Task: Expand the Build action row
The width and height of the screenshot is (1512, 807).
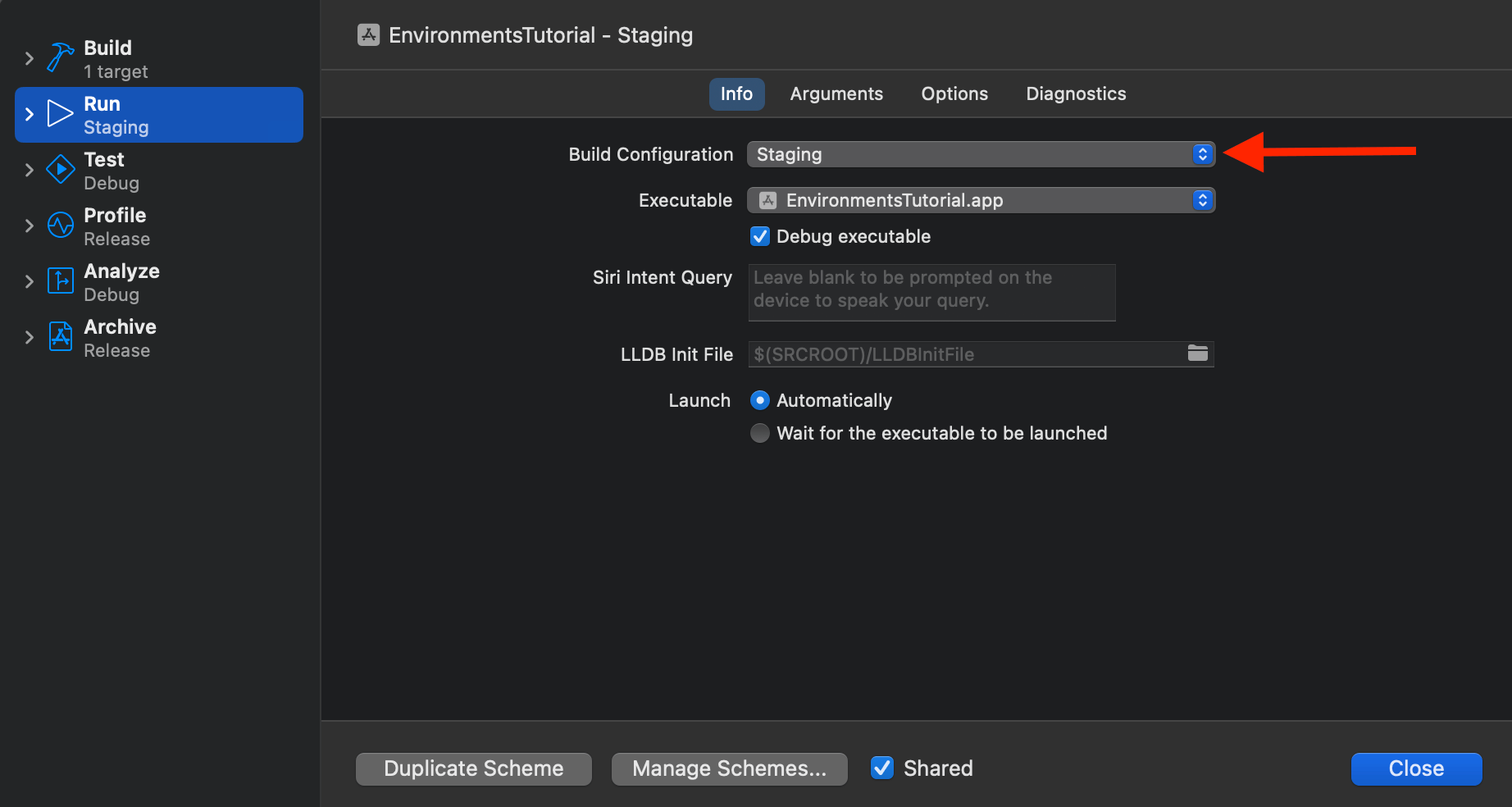Action: tap(29, 58)
